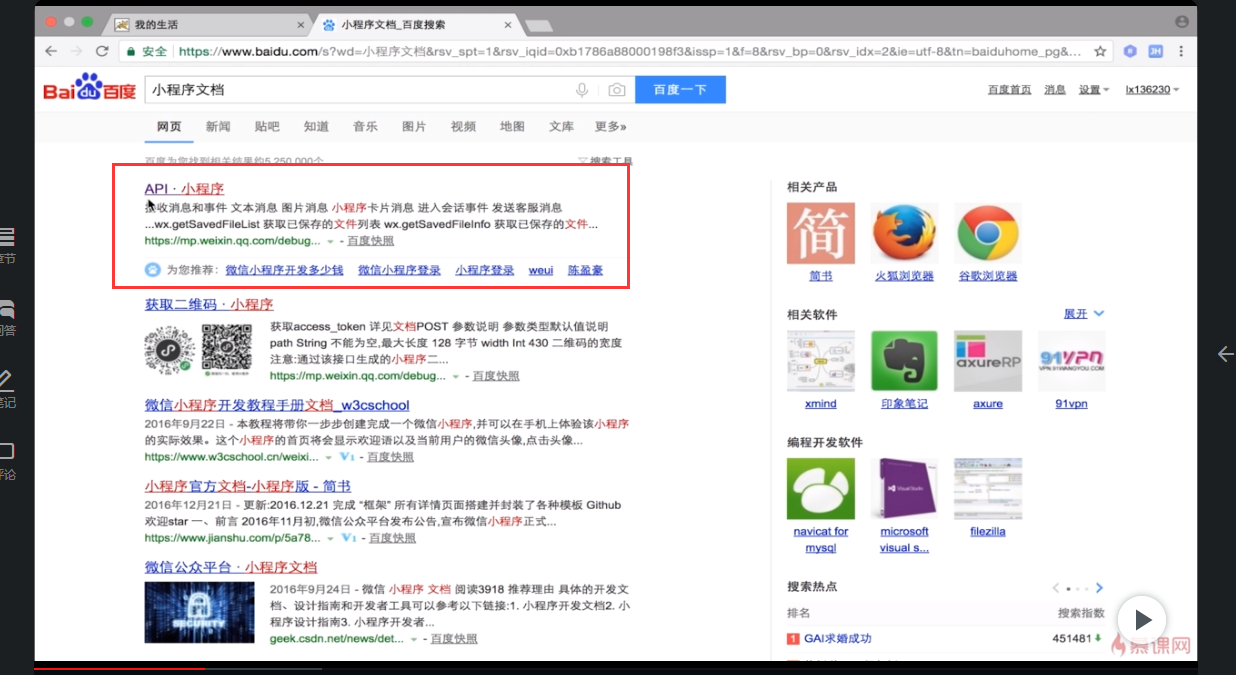1236x675 pixels.
Task: Click the Chrome profile avatar icon
Action: (x=1181, y=21)
